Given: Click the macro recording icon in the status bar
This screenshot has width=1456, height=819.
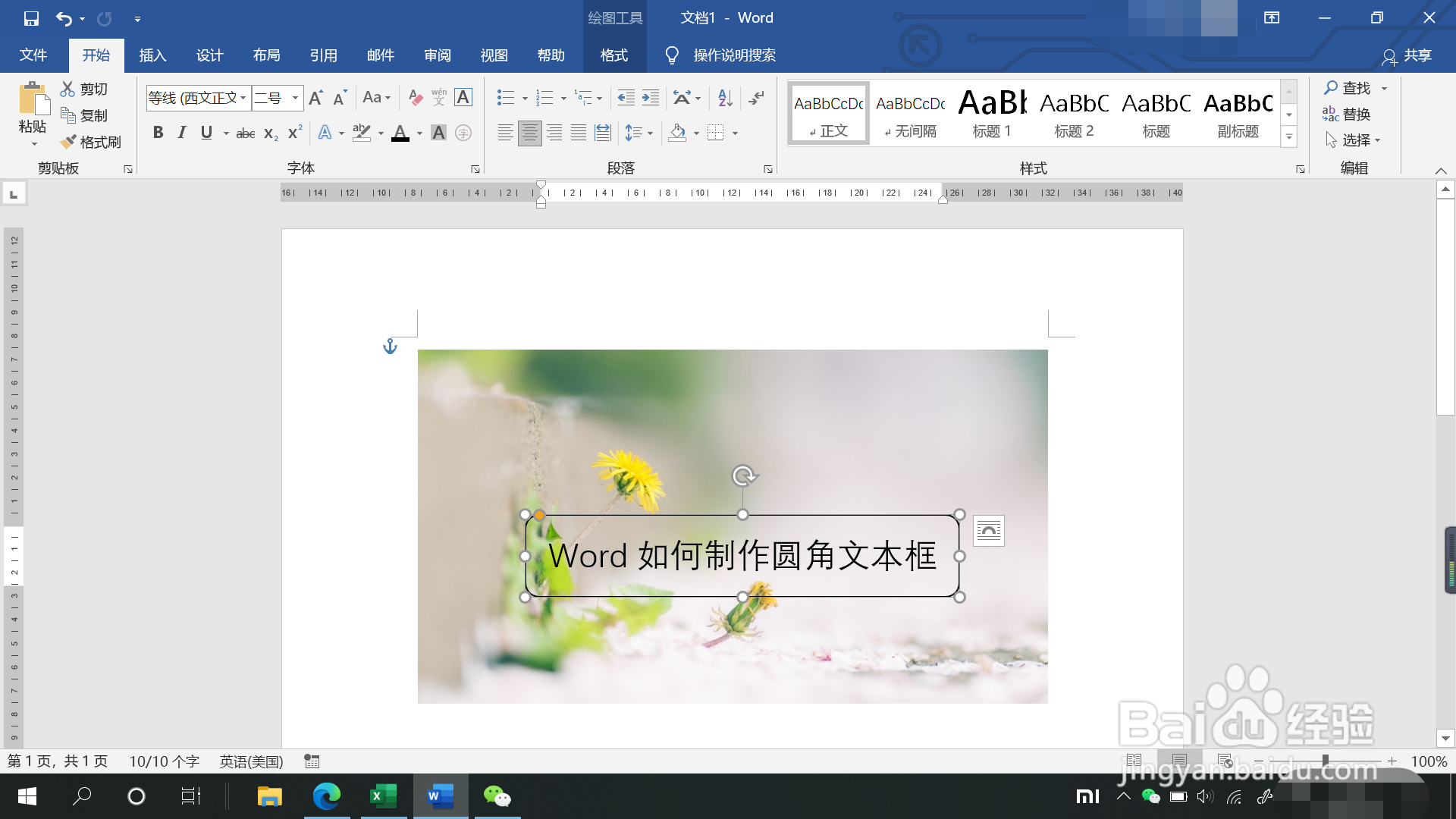Looking at the screenshot, I should (x=312, y=761).
